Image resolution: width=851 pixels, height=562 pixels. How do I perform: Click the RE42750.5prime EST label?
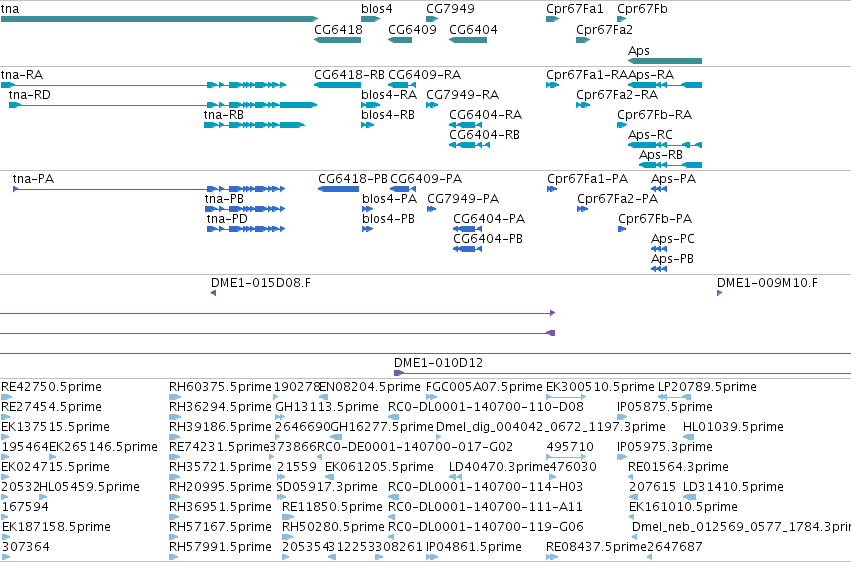52,387
